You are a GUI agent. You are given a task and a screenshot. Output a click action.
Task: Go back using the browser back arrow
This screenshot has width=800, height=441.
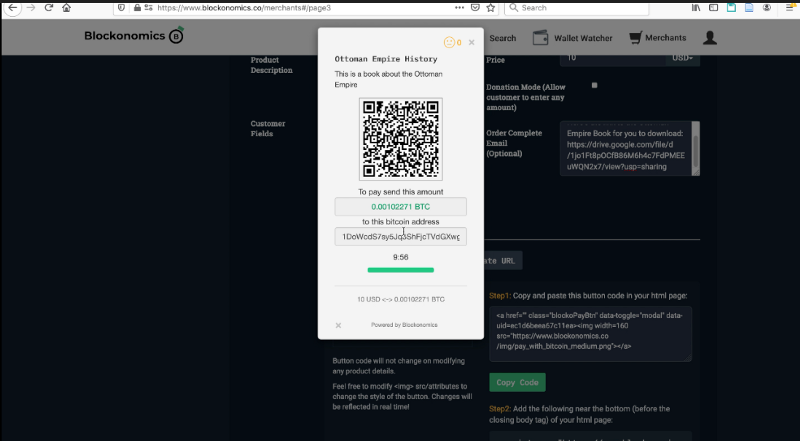tap(12, 8)
